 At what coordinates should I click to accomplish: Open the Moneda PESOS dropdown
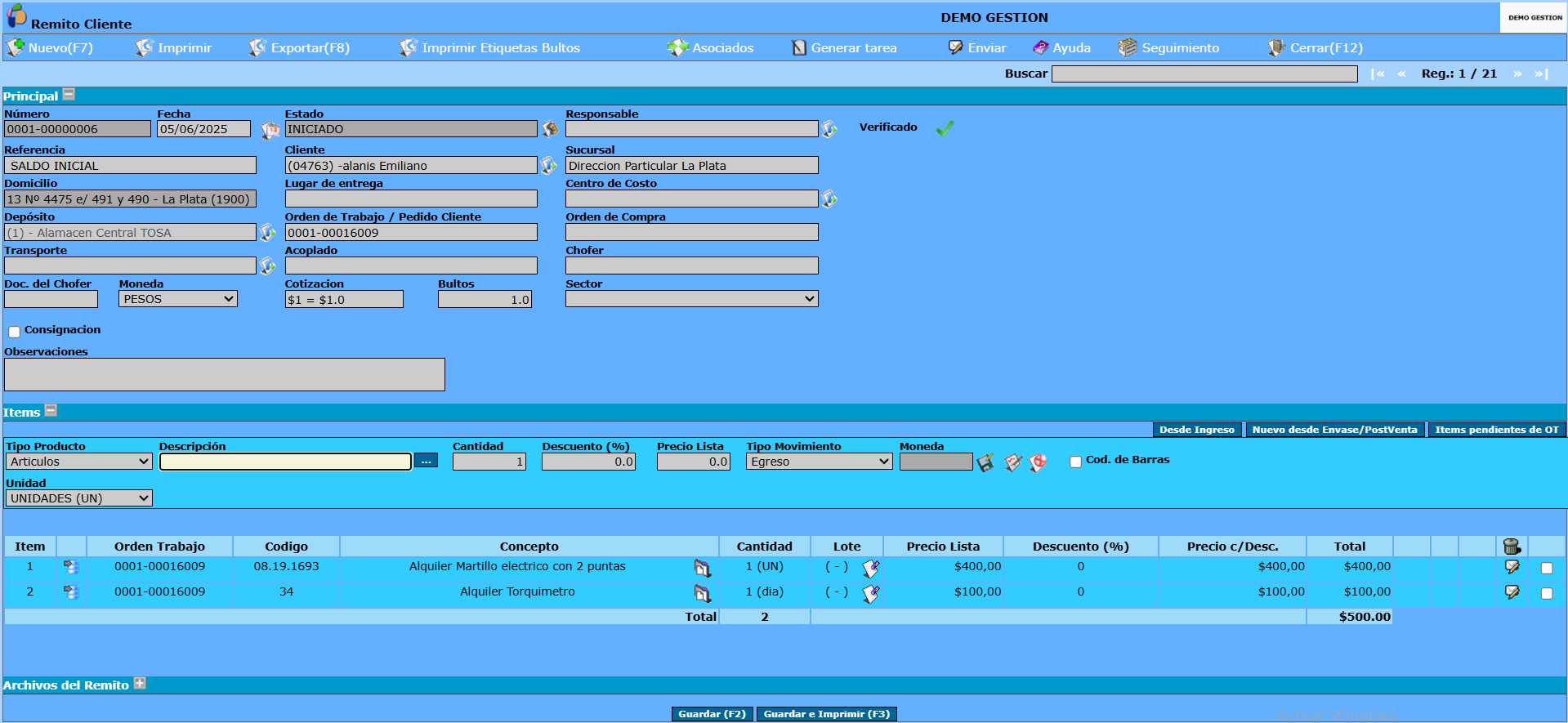[x=178, y=299]
